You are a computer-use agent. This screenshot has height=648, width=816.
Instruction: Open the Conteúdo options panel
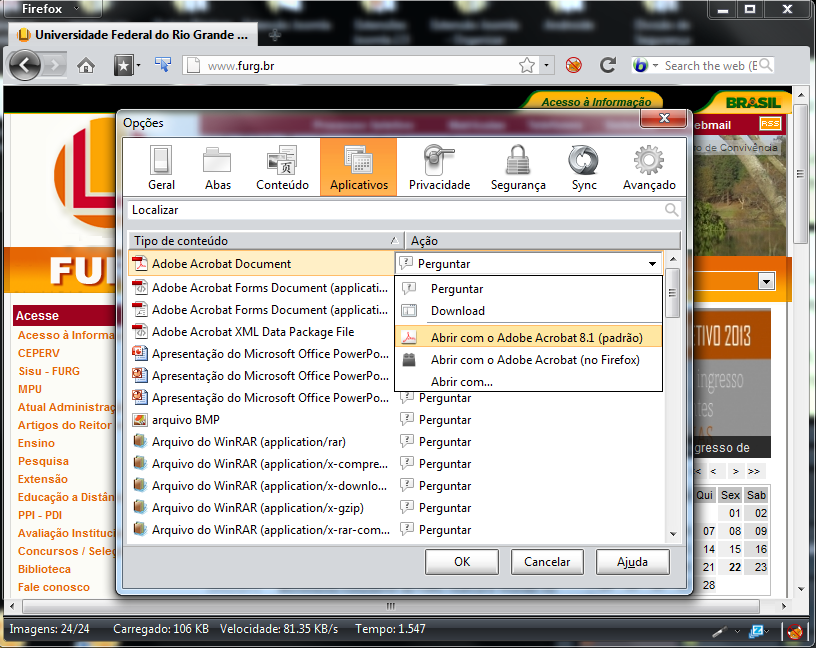tap(282, 167)
